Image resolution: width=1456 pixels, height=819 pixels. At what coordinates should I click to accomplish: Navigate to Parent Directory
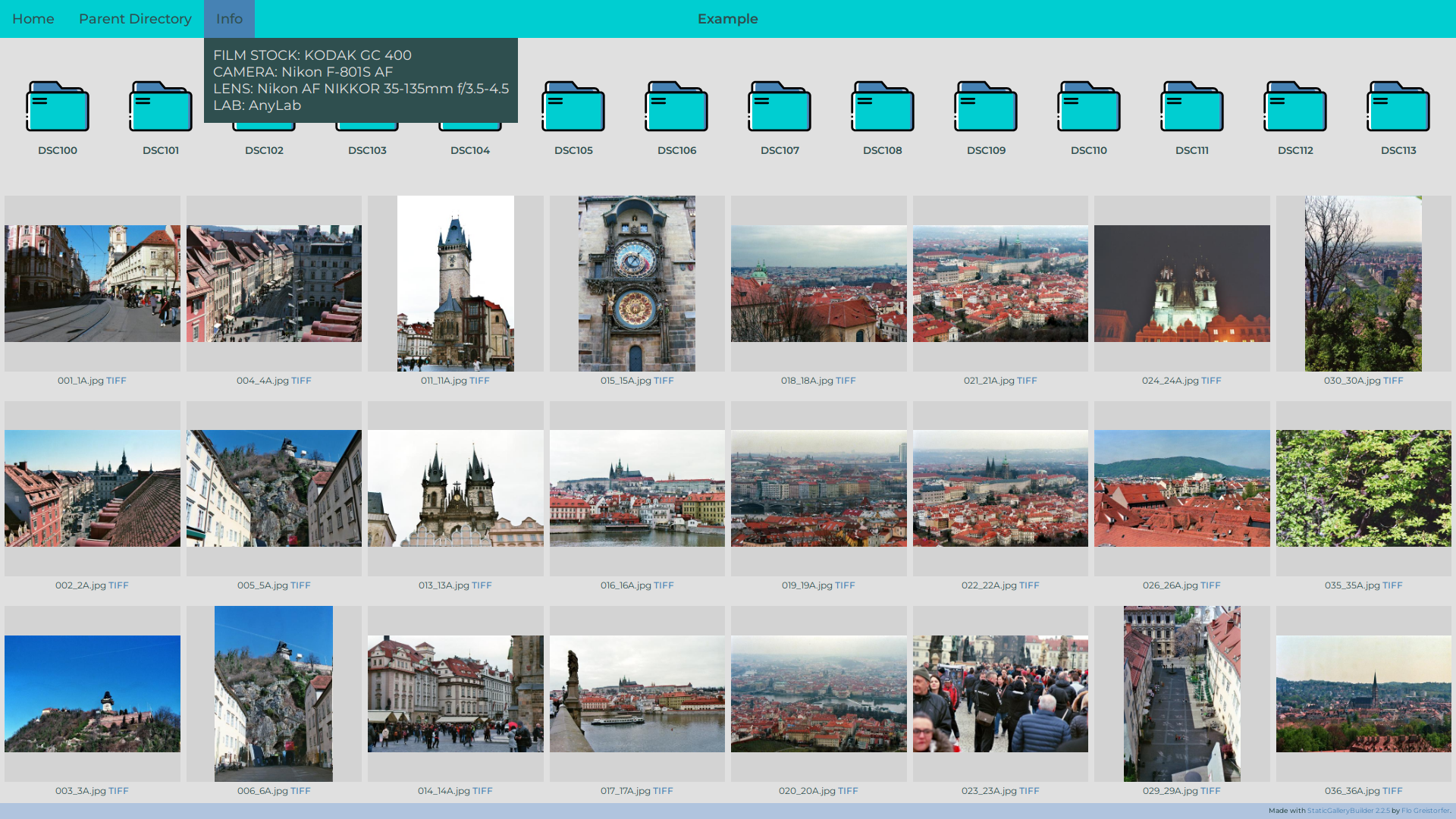[135, 19]
